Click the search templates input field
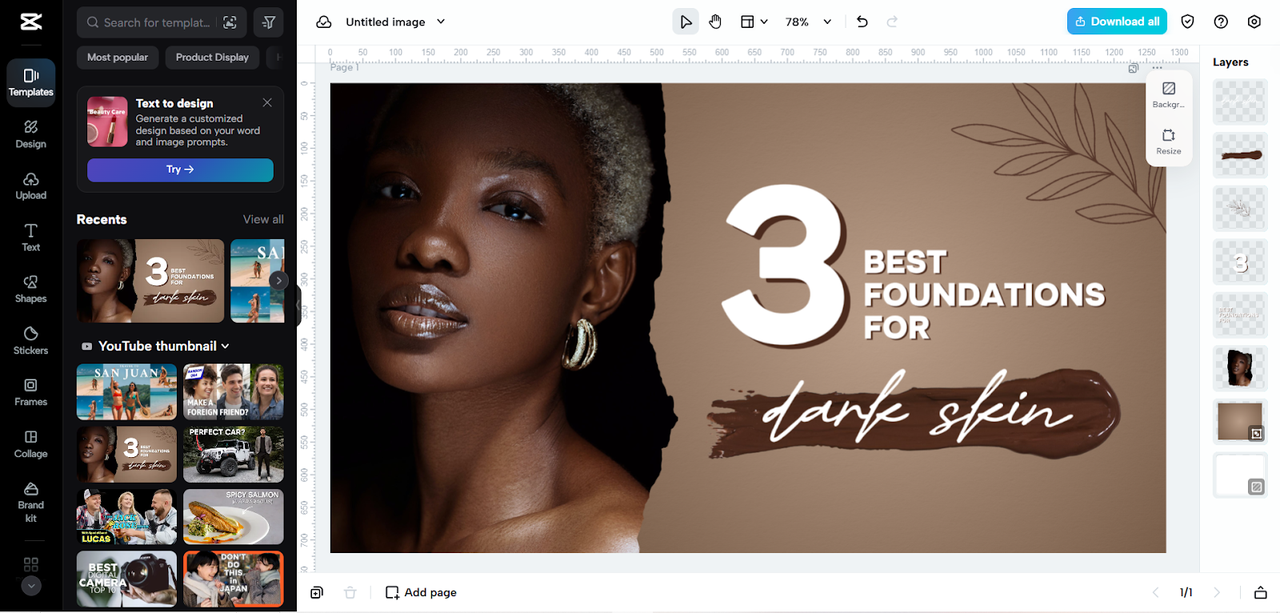1280x613 pixels. coord(157,22)
